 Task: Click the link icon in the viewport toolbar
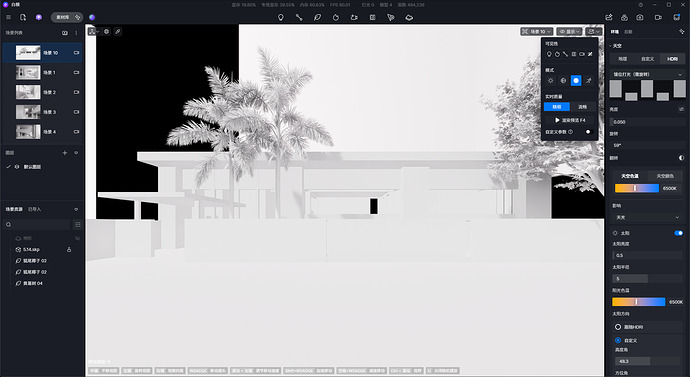pyautogui.click(x=118, y=32)
